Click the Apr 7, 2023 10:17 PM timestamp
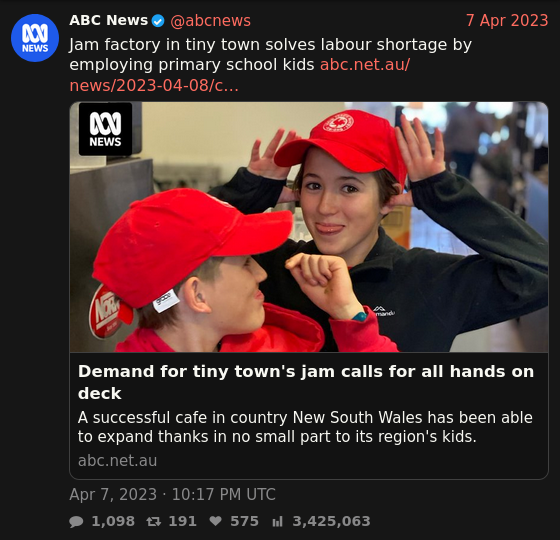 172,495
